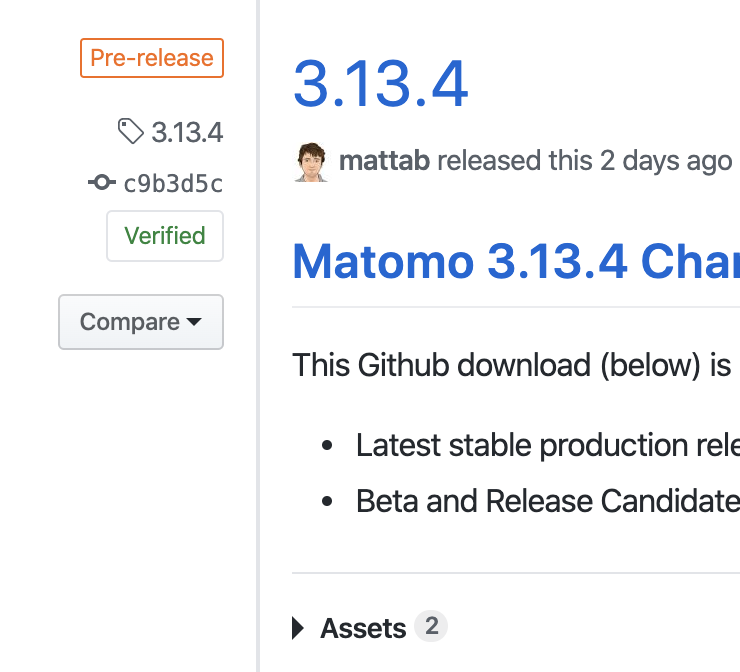The width and height of the screenshot is (740, 672).
Task: Click the 'released this 2 days ago' text
Action: [x=585, y=161]
